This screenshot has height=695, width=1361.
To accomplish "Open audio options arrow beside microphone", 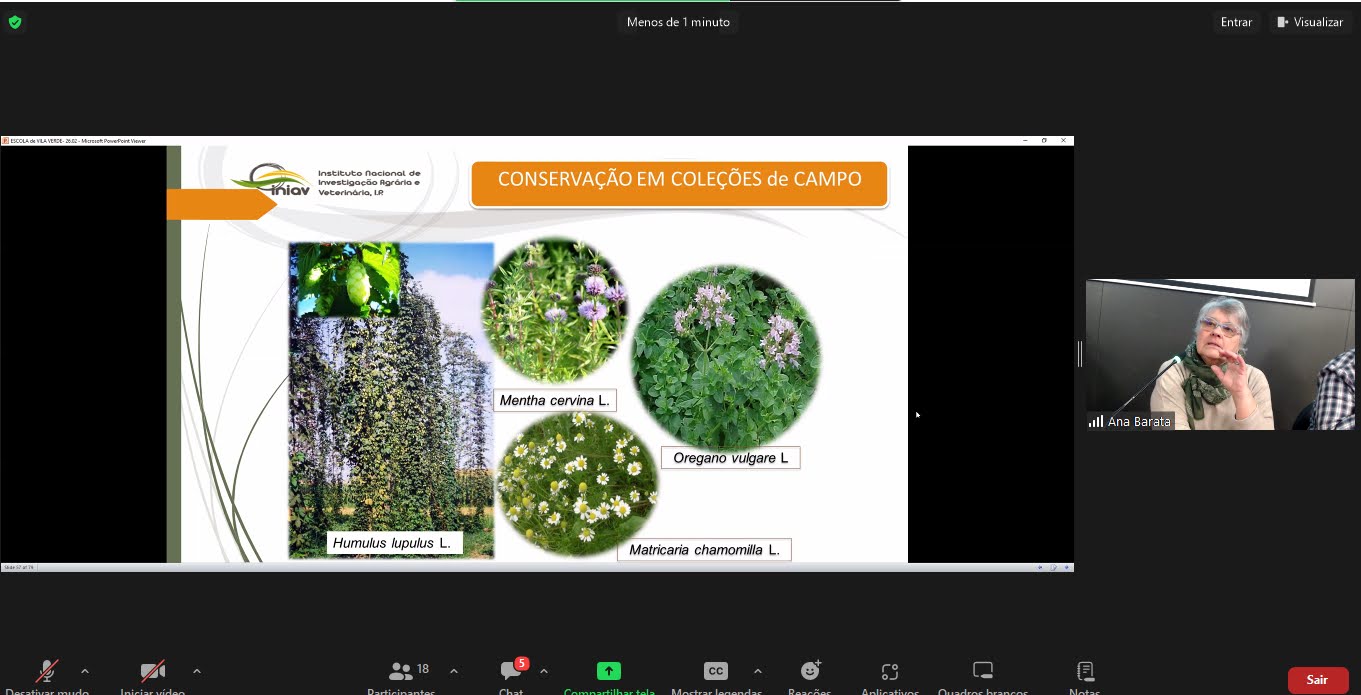I will point(84,671).
